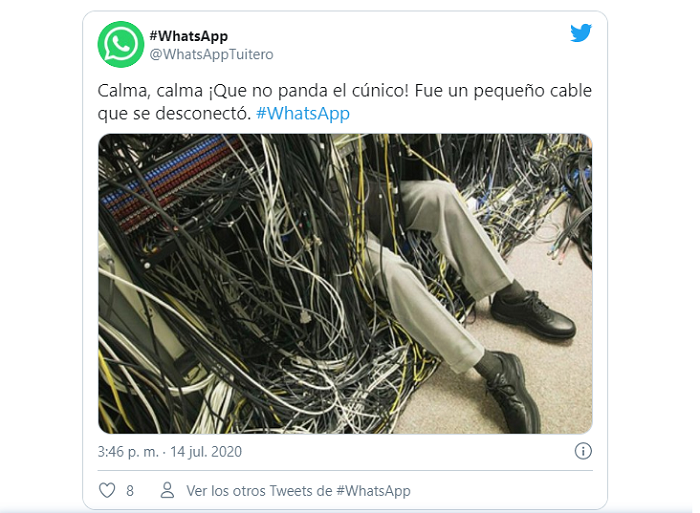700x513 pixels.
Task: Like the tweet with the heart icon
Action: coord(107,490)
